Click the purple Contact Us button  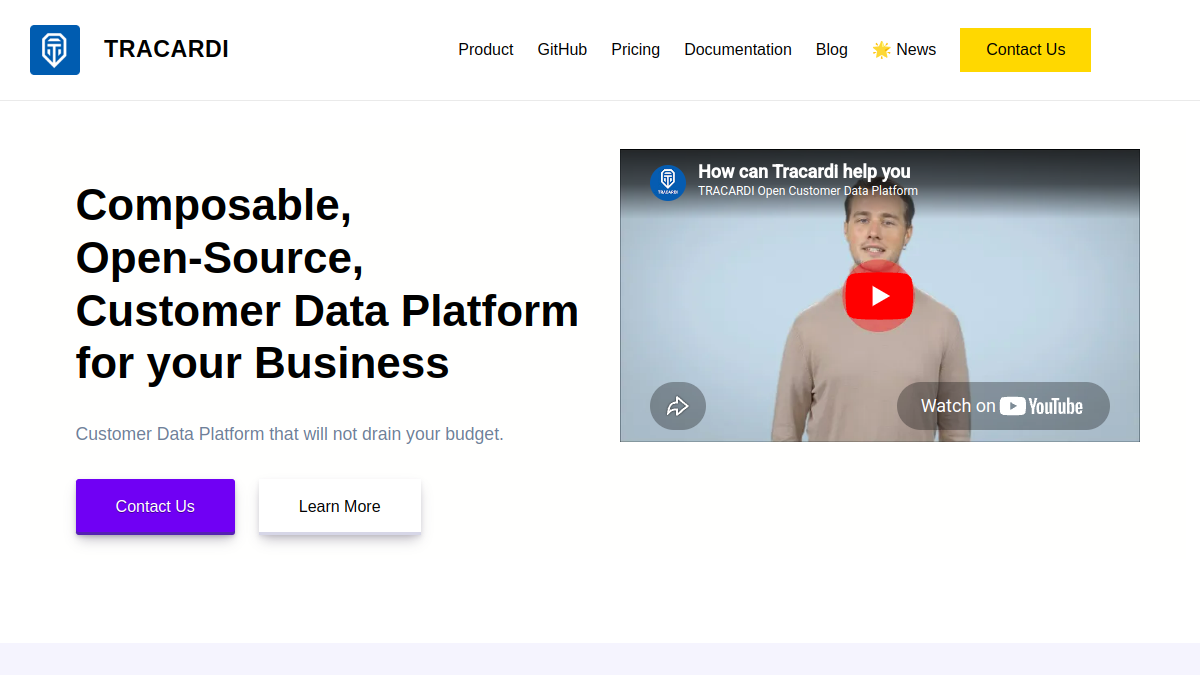155,507
